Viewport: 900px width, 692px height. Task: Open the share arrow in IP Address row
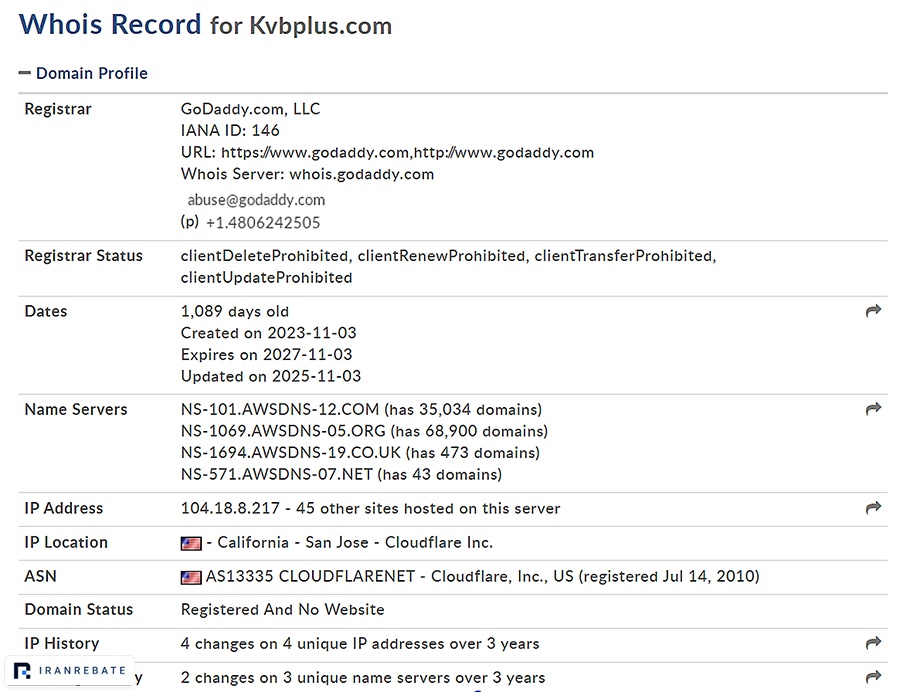pos(873,508)
